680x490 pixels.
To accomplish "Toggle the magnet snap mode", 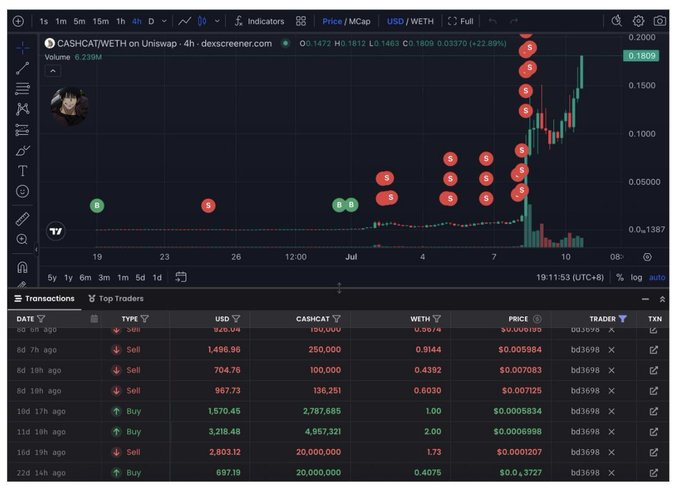I will pos(23,267).
